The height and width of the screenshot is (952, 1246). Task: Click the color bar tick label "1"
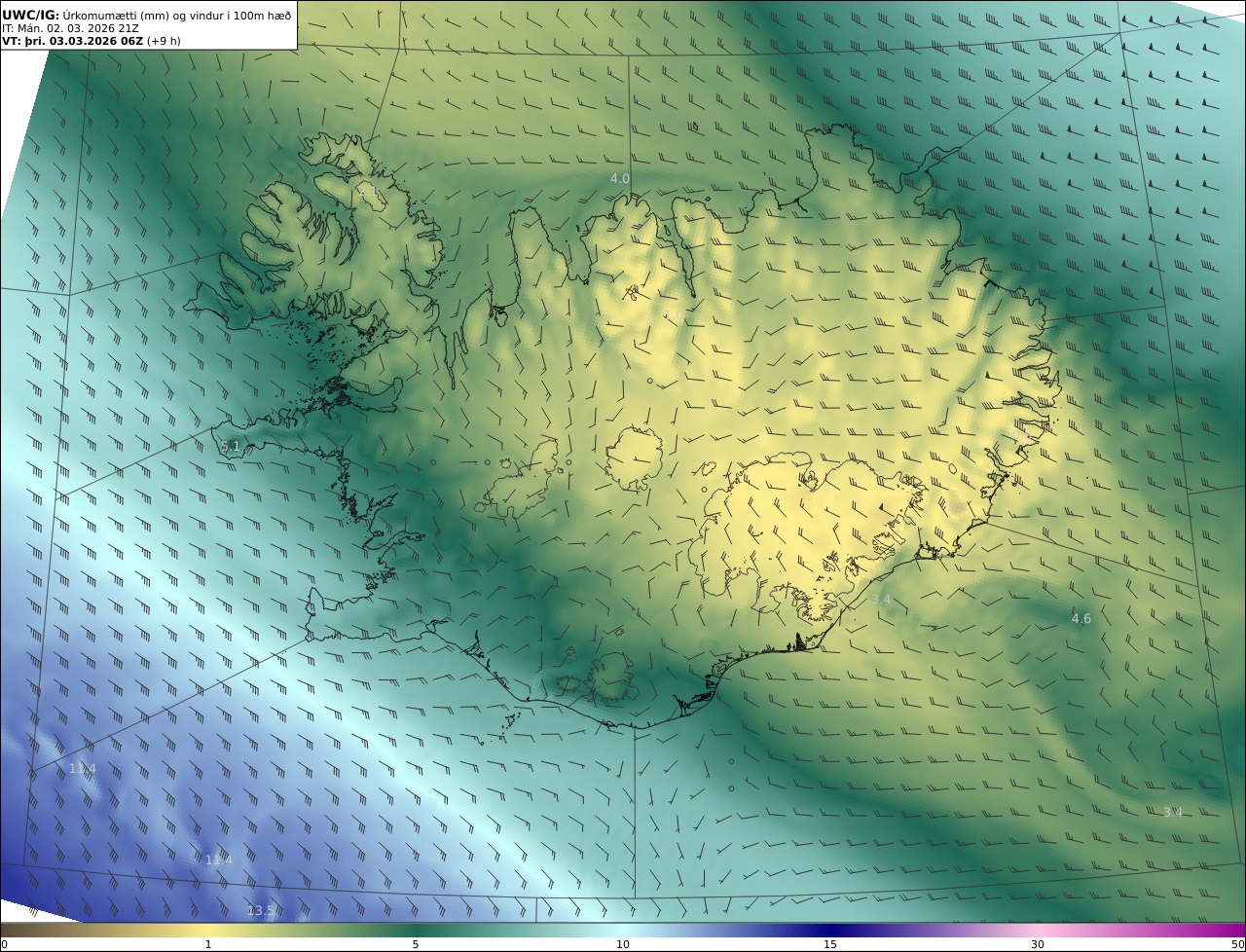(x=208, y=944)
